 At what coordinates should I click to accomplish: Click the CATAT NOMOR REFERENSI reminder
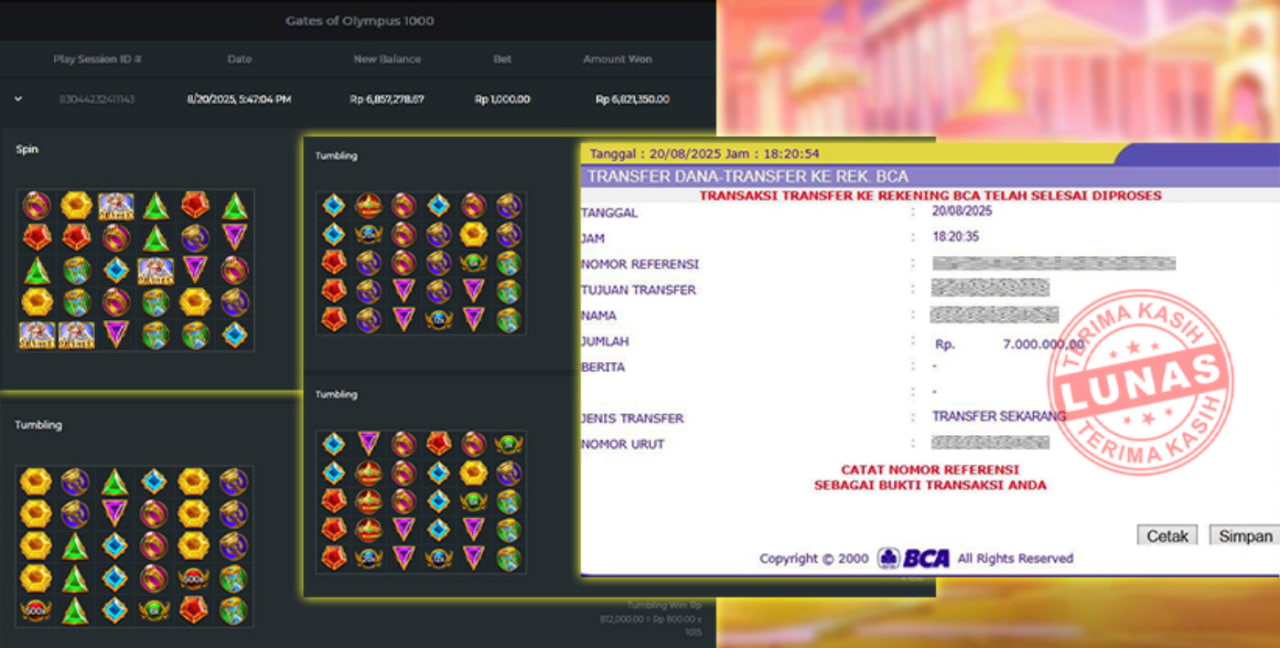[x=930, y=469]
